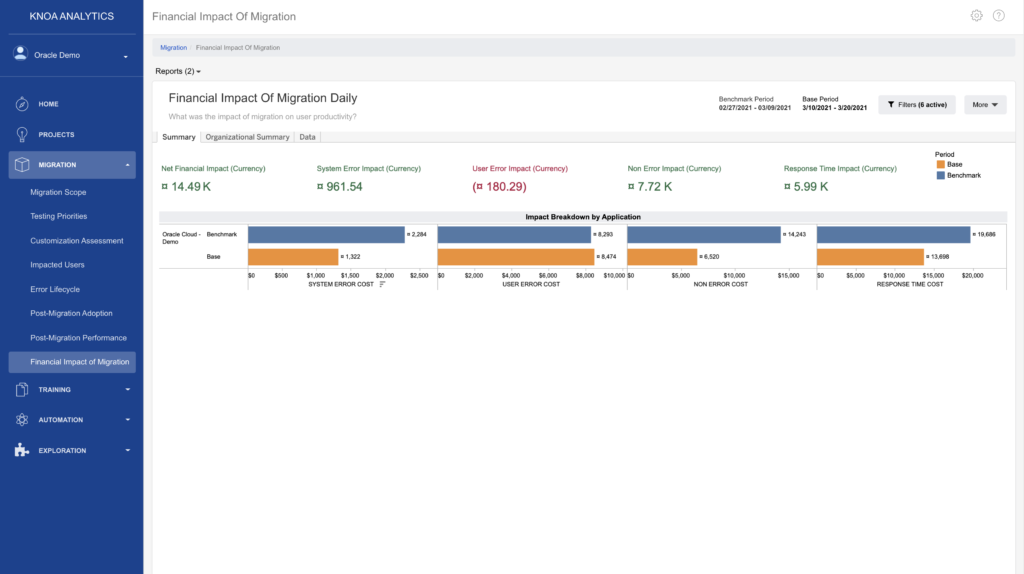Viewport: 1024px width, 574px height.
Task: Click the funnel icon in Filters button
Action: (891, 104)
